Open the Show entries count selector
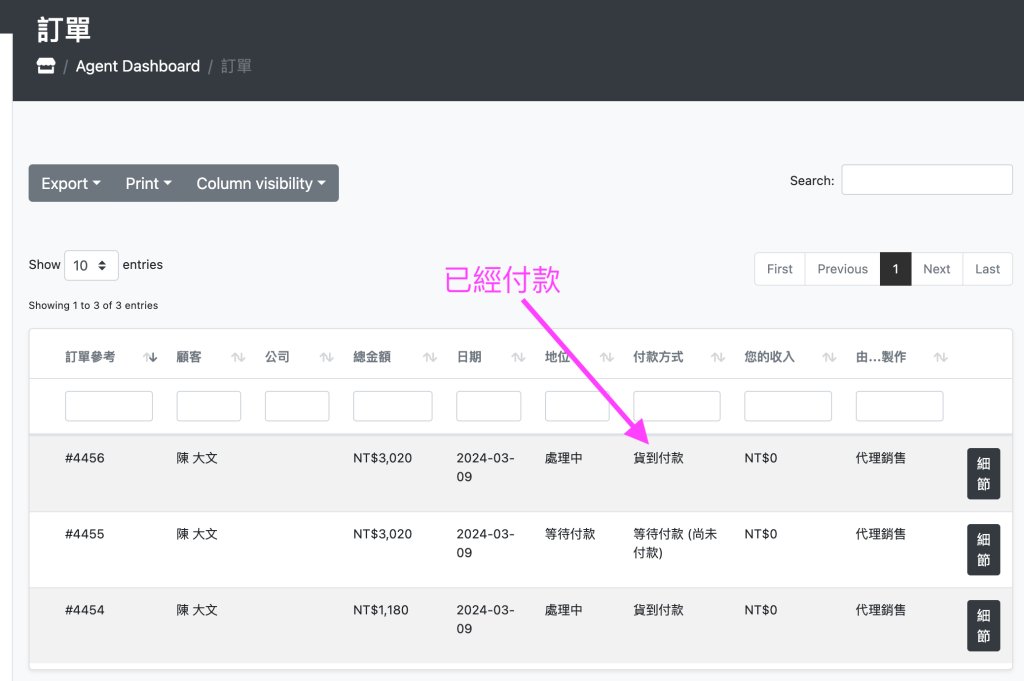 (91, 266)
